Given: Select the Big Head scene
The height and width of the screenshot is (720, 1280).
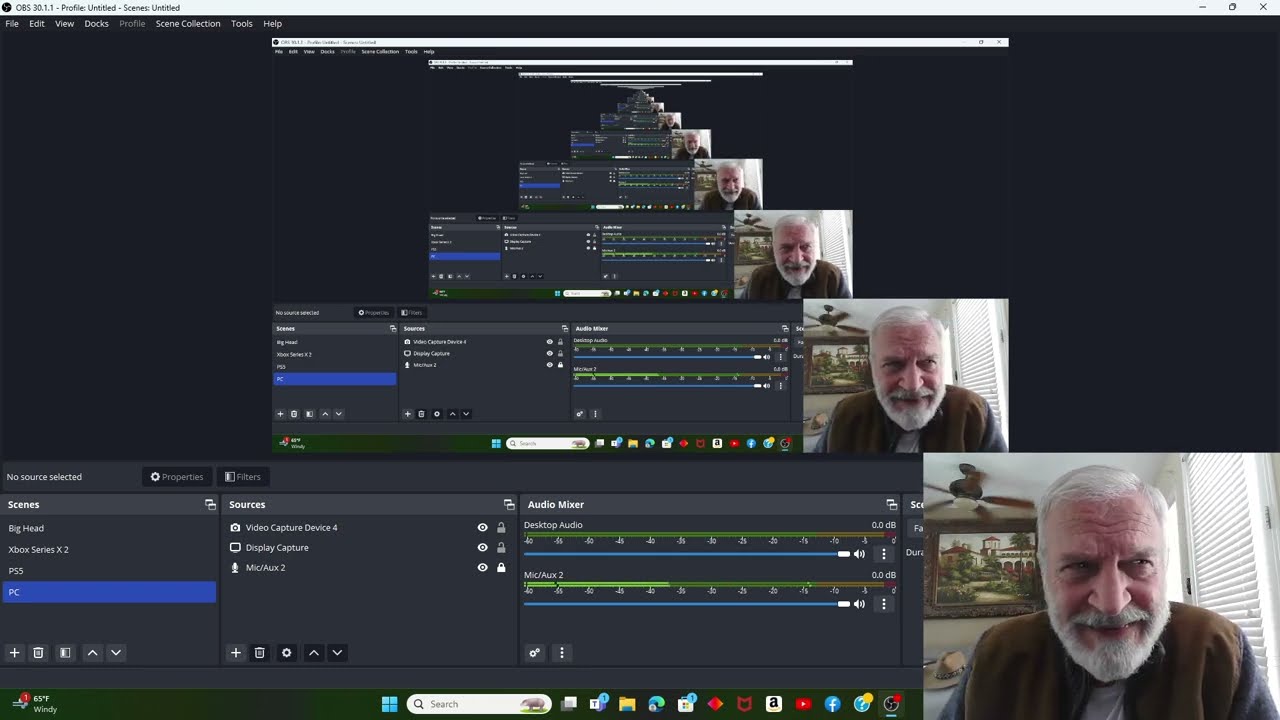Looking at the screenshot, I should 109,528.
